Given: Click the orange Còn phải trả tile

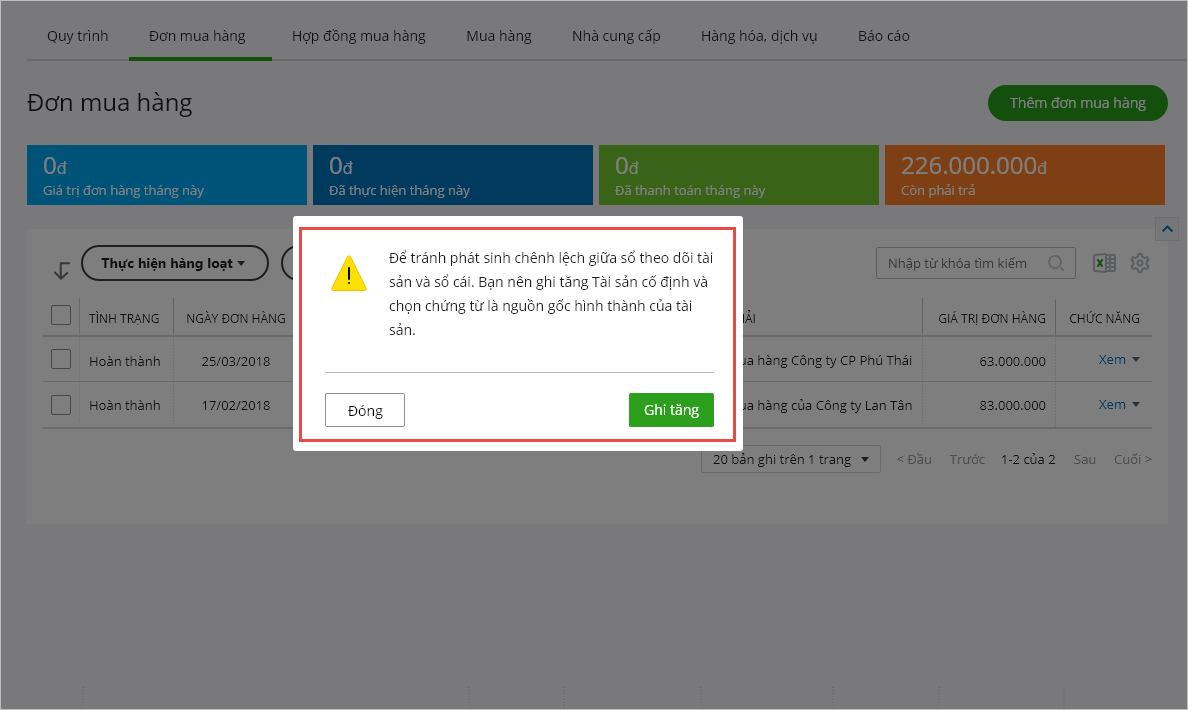Looking at the screenshot, I should click(x=1024, y=175).
